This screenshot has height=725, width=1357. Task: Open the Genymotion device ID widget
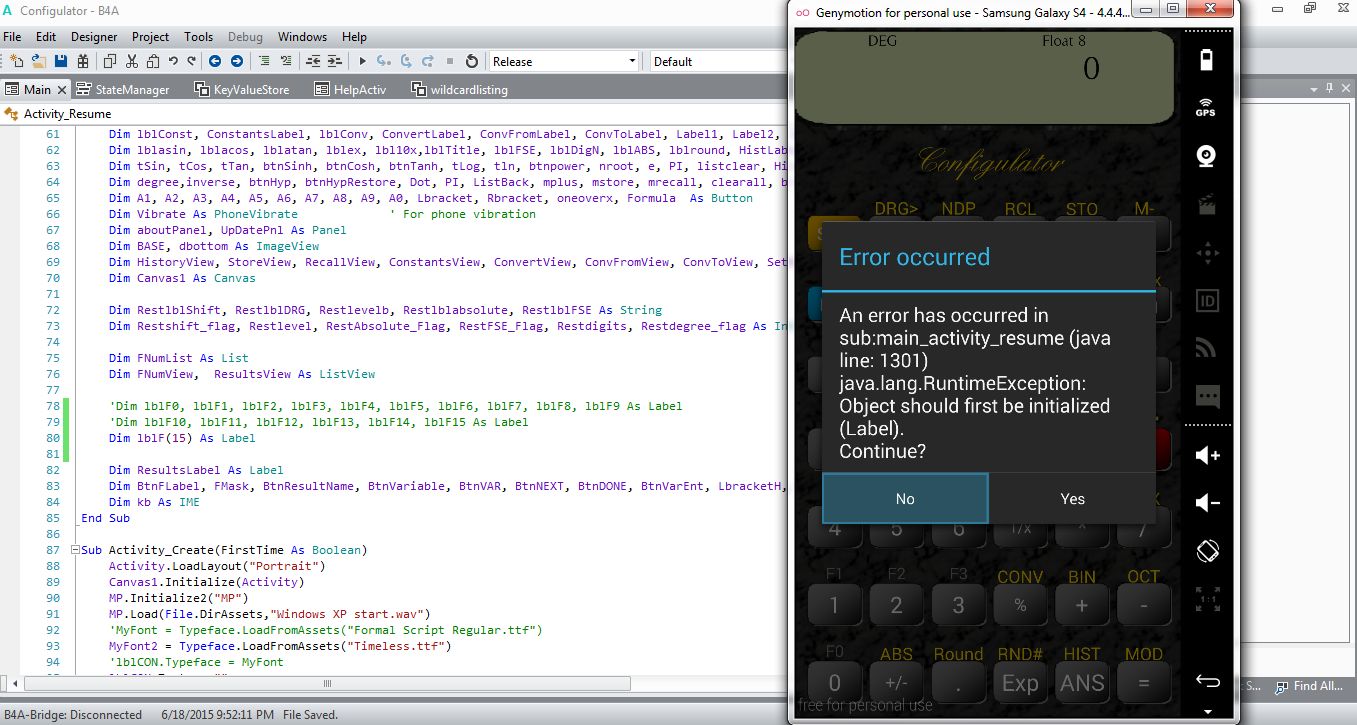click(1207, 300)
